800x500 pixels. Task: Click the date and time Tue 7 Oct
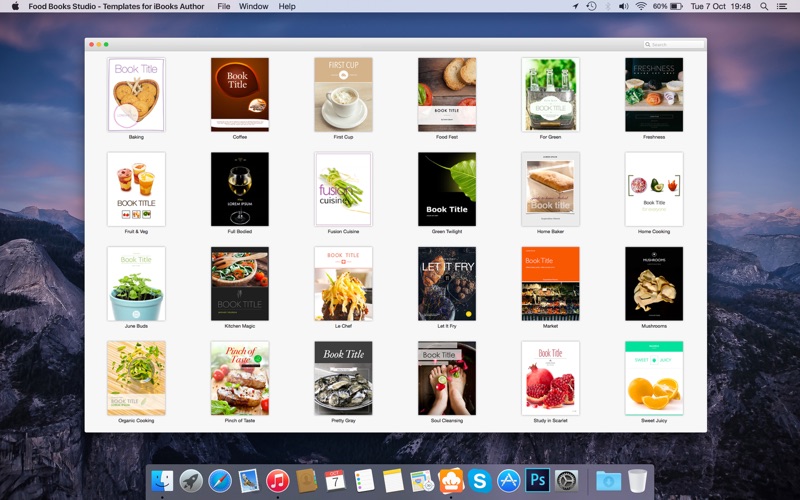pos(720,6)
